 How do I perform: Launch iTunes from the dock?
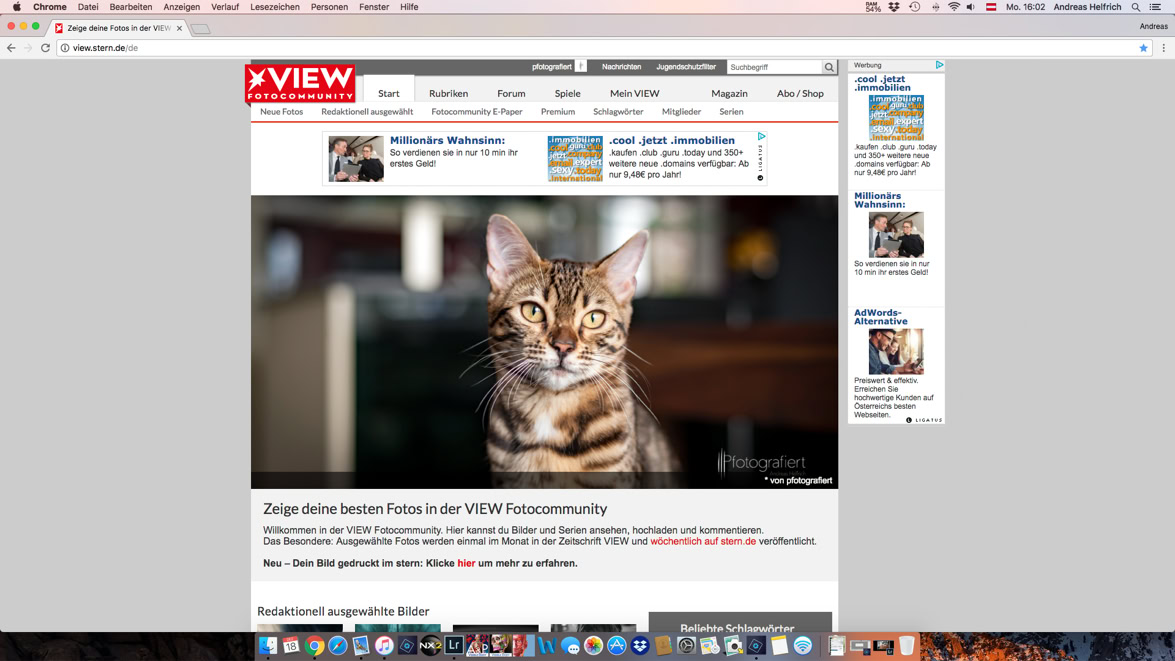coord(384,645)
